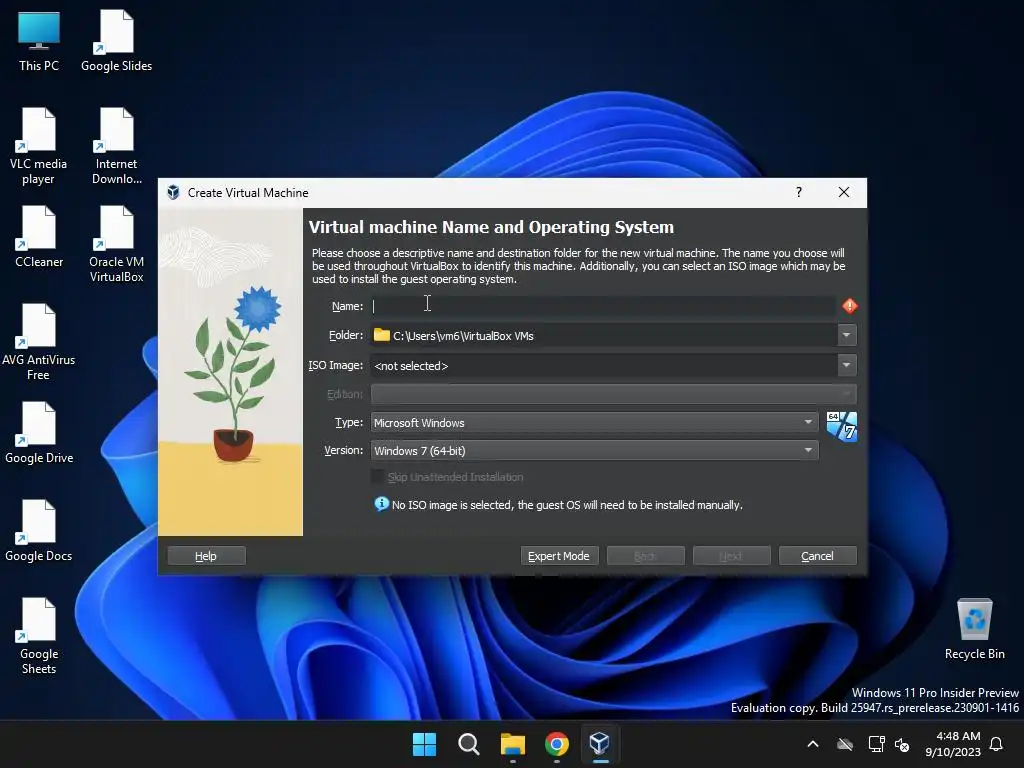Screen dimensions: 1024x768
Task: Click the No ISO image is selected message
Action: pos(567,505)
